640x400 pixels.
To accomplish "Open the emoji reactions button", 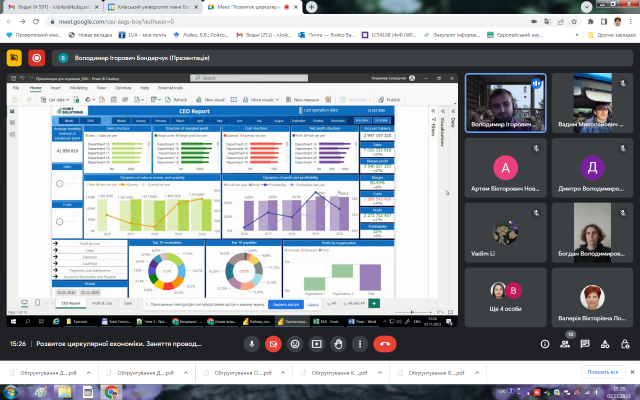I will coord(296,343).
